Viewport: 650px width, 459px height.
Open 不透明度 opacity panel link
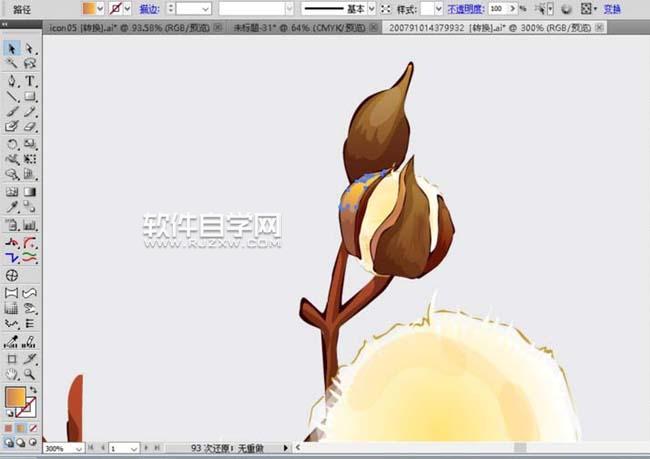point(466,9)
